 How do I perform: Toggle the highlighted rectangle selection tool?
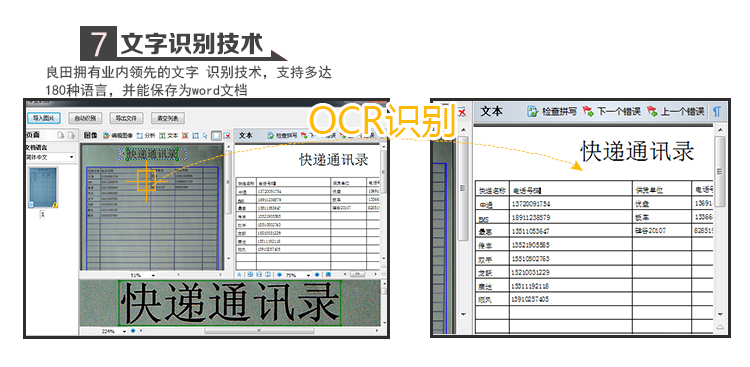click(x=216, y=136)
